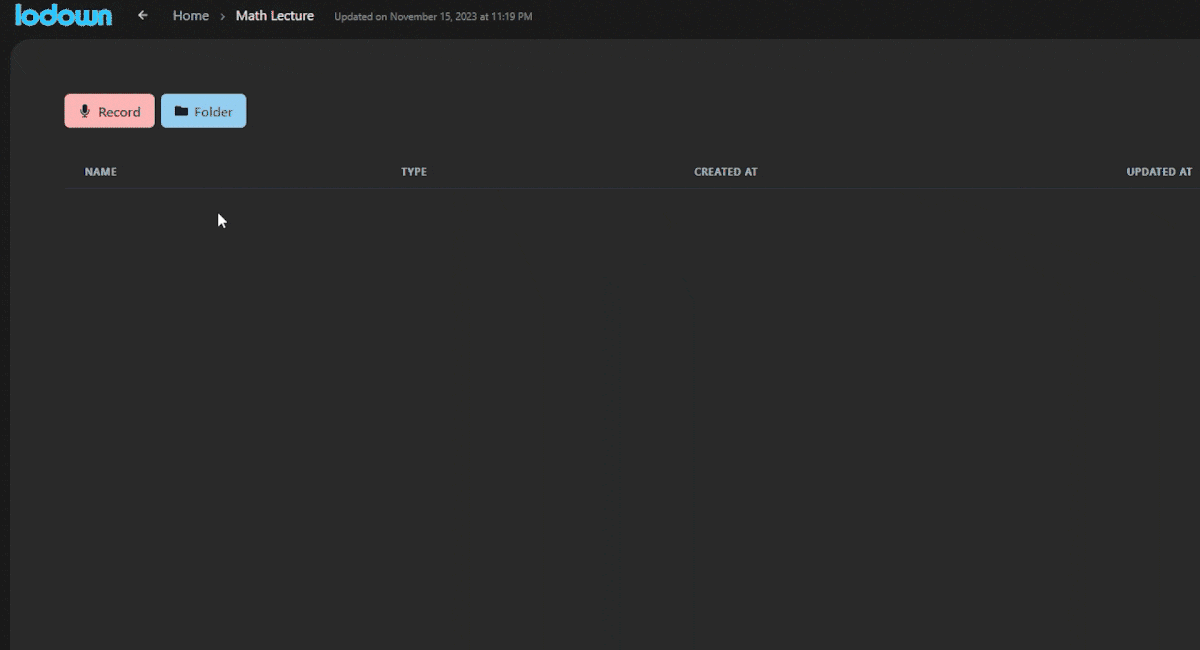Start a new recording with Record
This screenshot has height=650, width=1200.
(110, 111)
